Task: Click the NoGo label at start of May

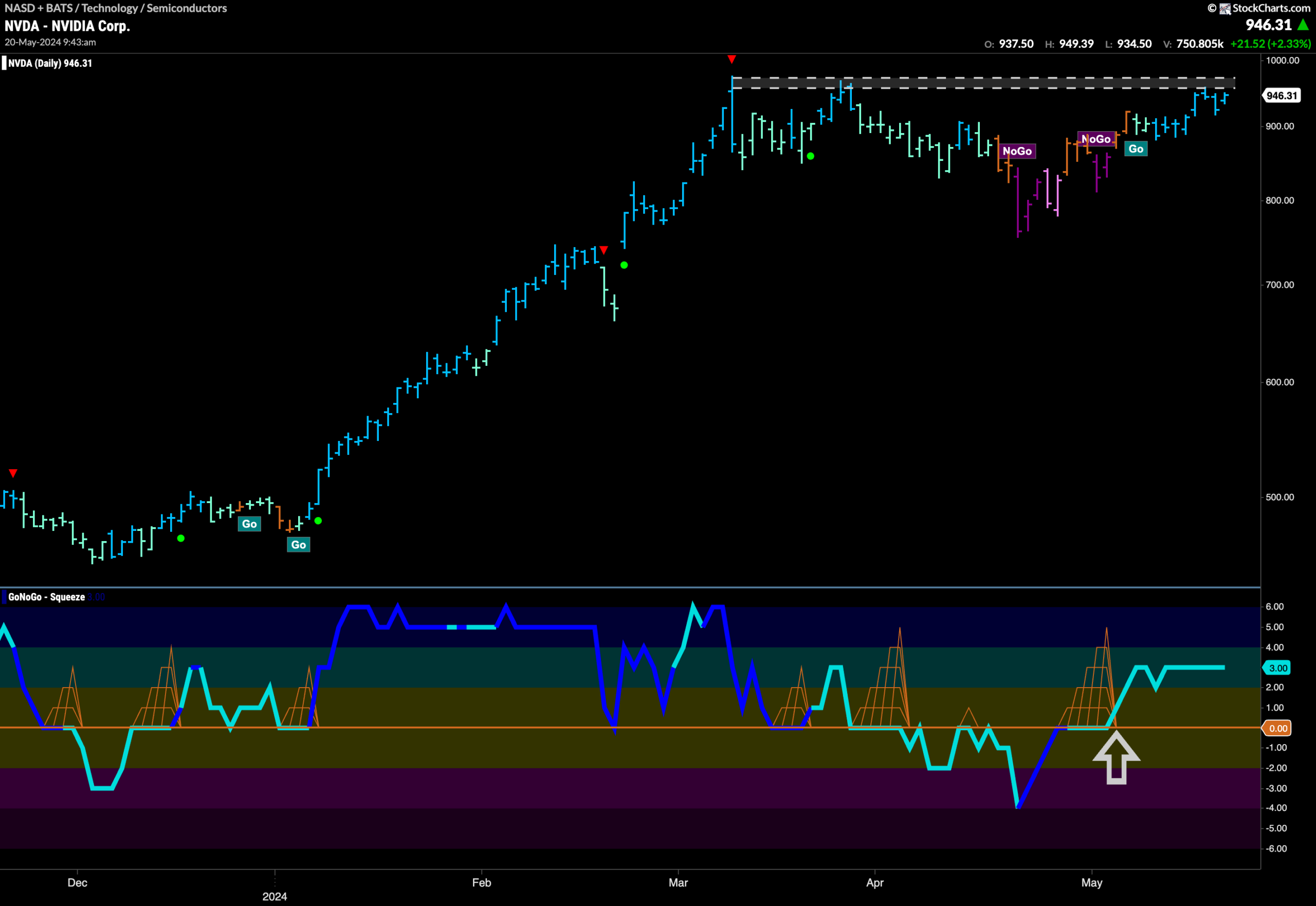Action: coord(1096,139)
